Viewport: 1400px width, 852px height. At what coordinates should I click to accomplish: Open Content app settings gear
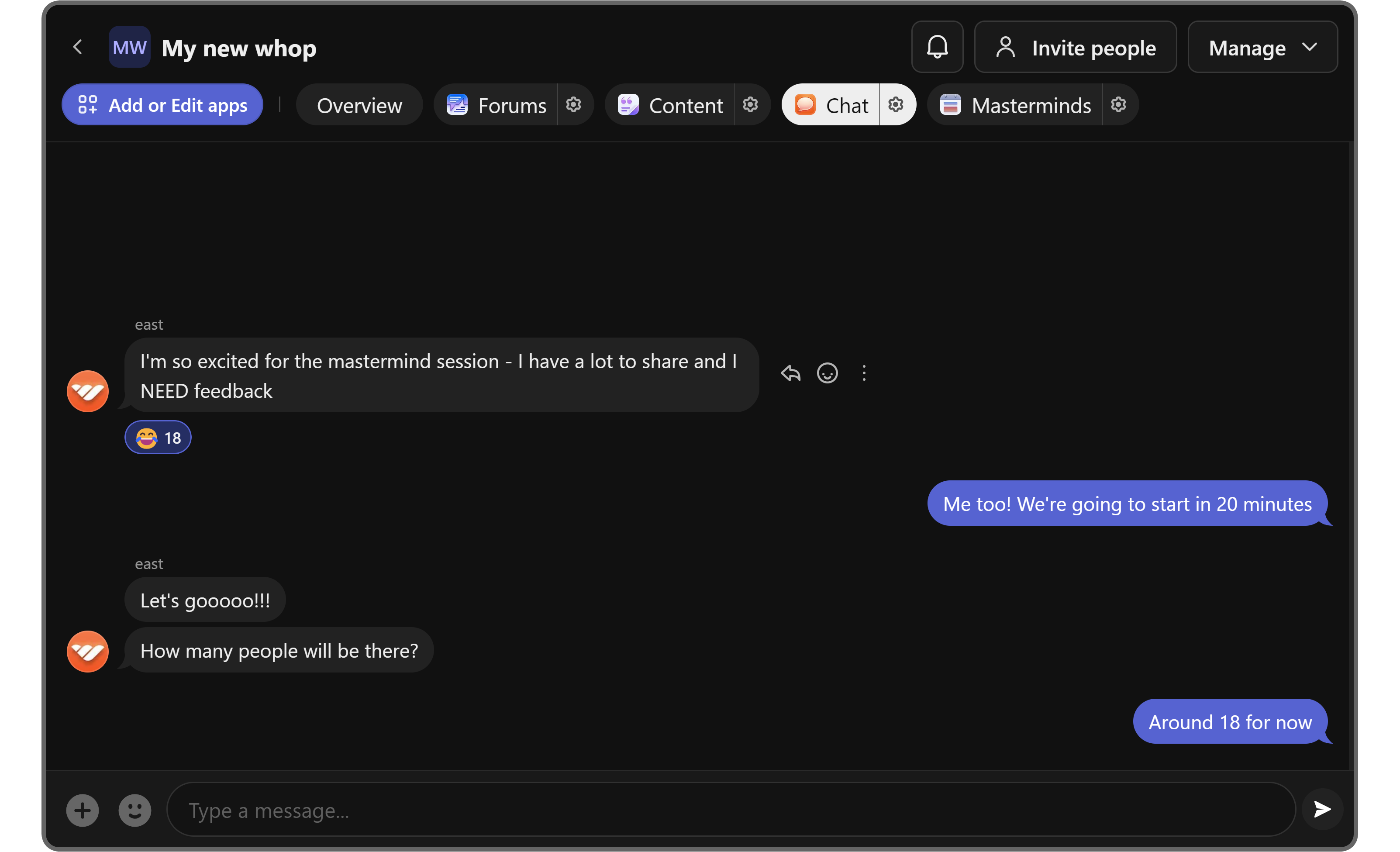point(750,104)
